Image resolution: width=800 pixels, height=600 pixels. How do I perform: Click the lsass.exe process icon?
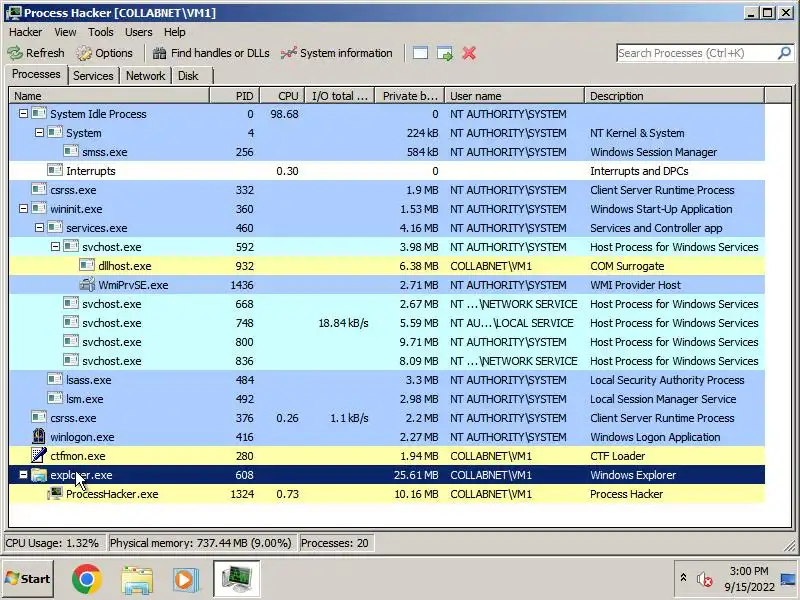[x=55, y=379]
